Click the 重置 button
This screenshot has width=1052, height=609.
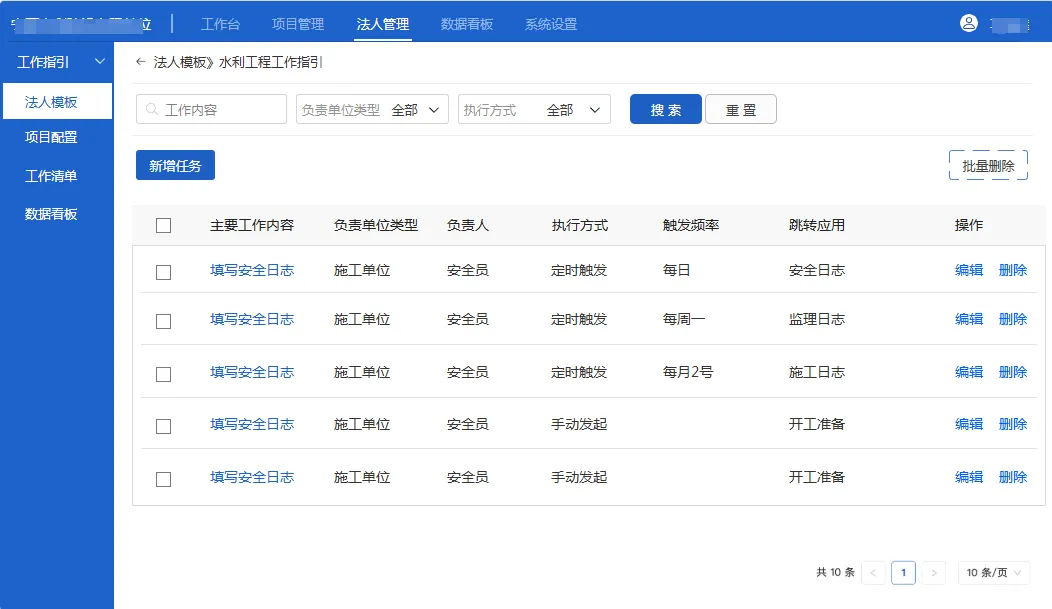pyautogui.click(x=741, y=109)
